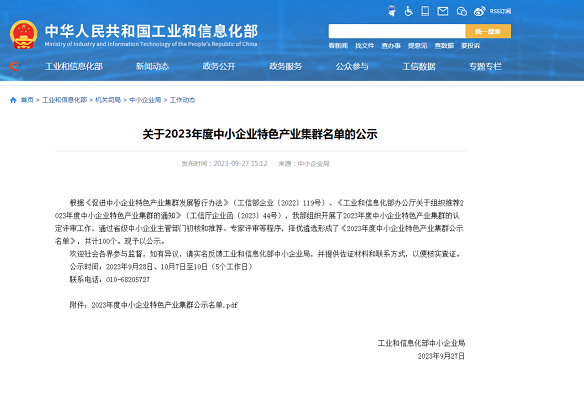Click the RSS订阅 link
584x409 pixels.
[x=500, y=12]
